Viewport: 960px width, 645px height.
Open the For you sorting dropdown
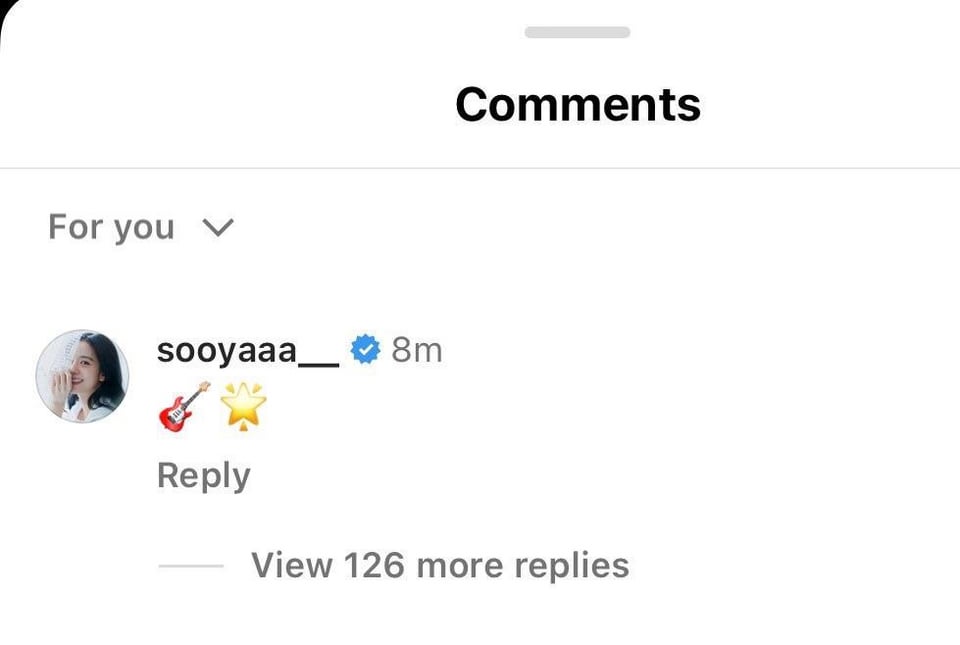tap(140, 228)
